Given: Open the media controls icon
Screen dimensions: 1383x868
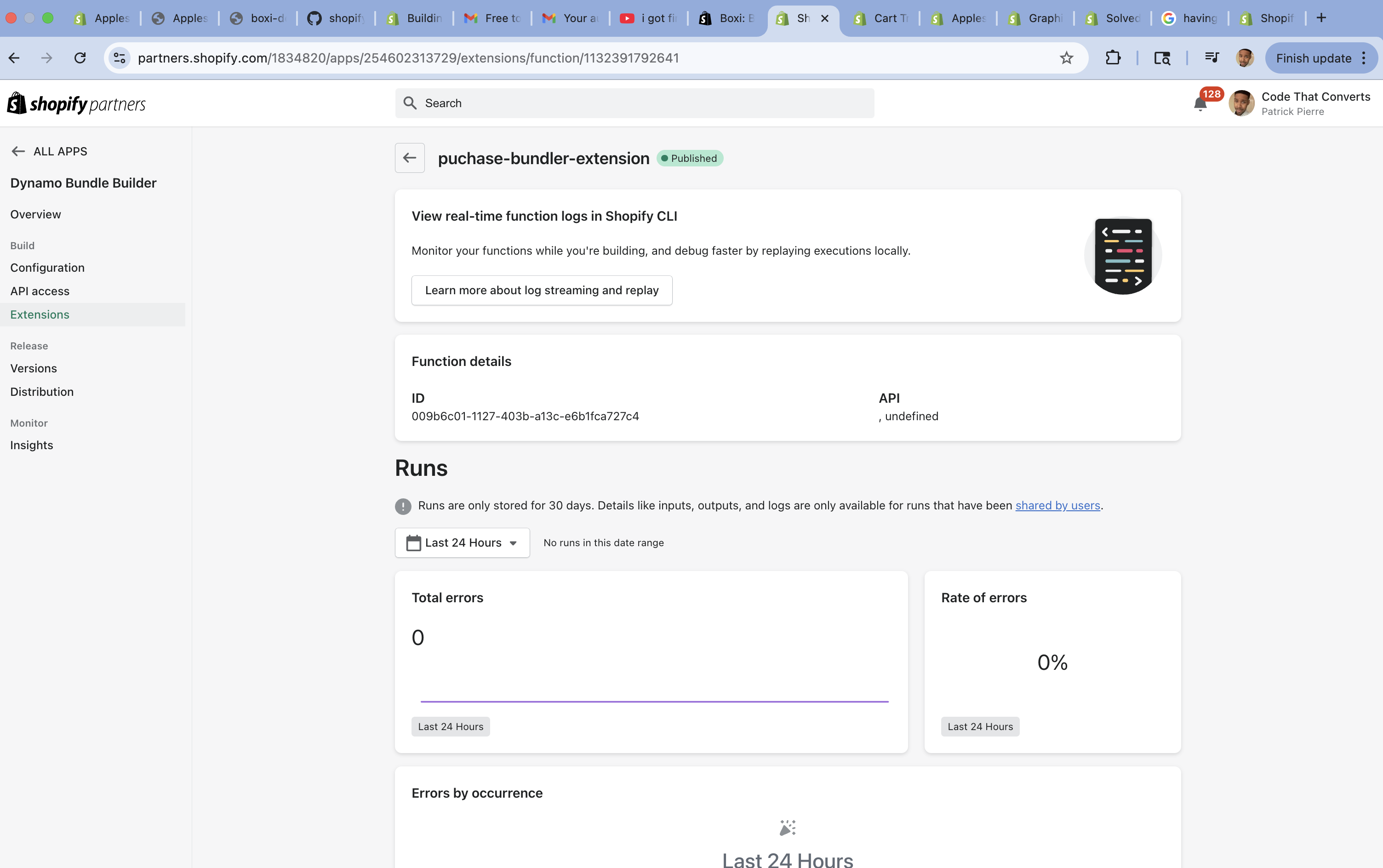Looking at the screenshot, I should (x=1212, y=58).
